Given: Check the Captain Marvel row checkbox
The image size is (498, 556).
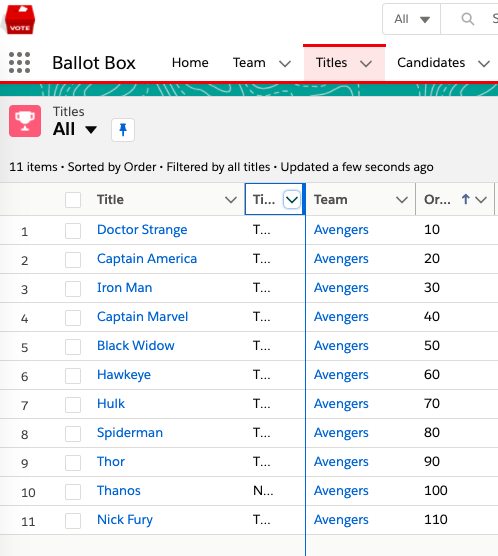Looking at the screenshot, I should pyautogui.click(x=73, y=318).
